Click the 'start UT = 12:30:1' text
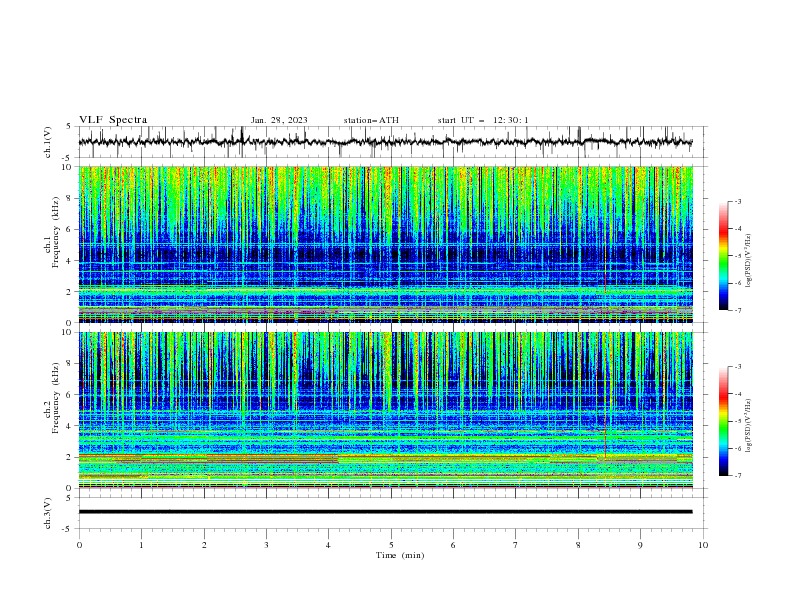The width and height of the screenshot is (792, 612). (483, 120)
